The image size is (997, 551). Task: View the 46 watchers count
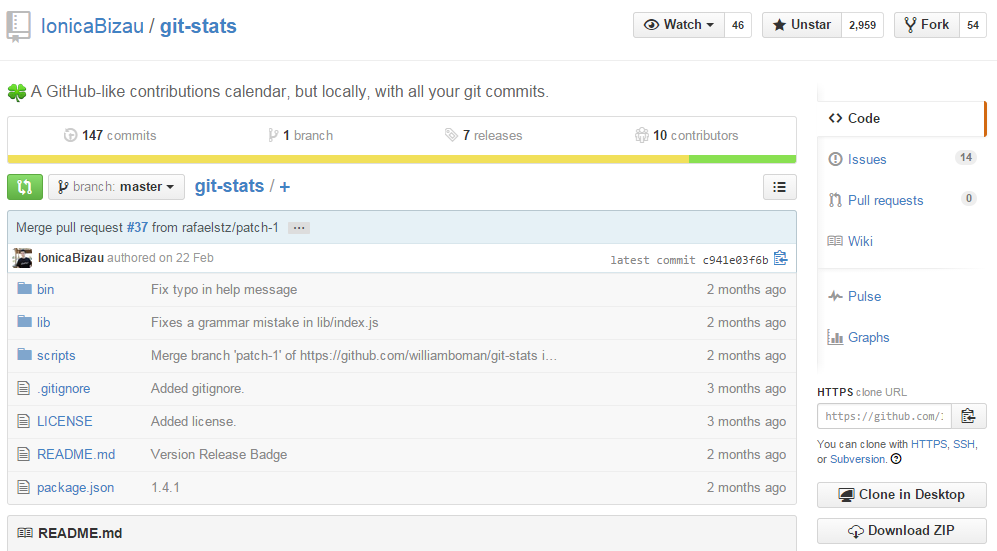point(738,25)
